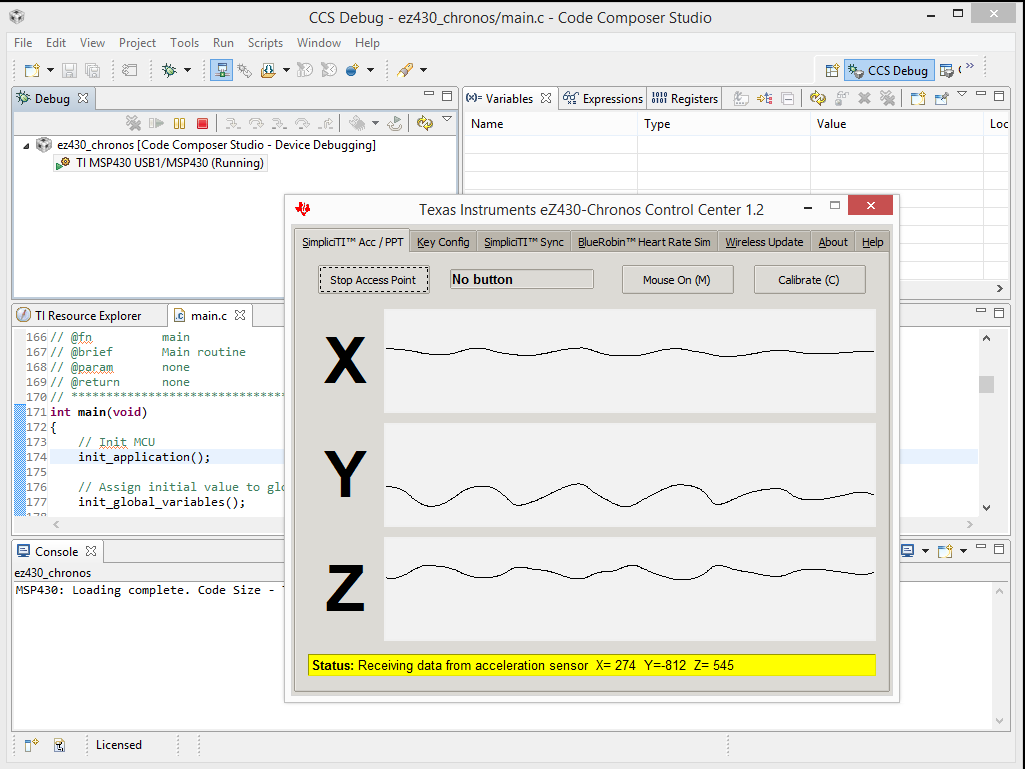Open the BlueRobin Heart Rate Sim tab
This screenshot has height=769, width=1025.
click(644, 242)
